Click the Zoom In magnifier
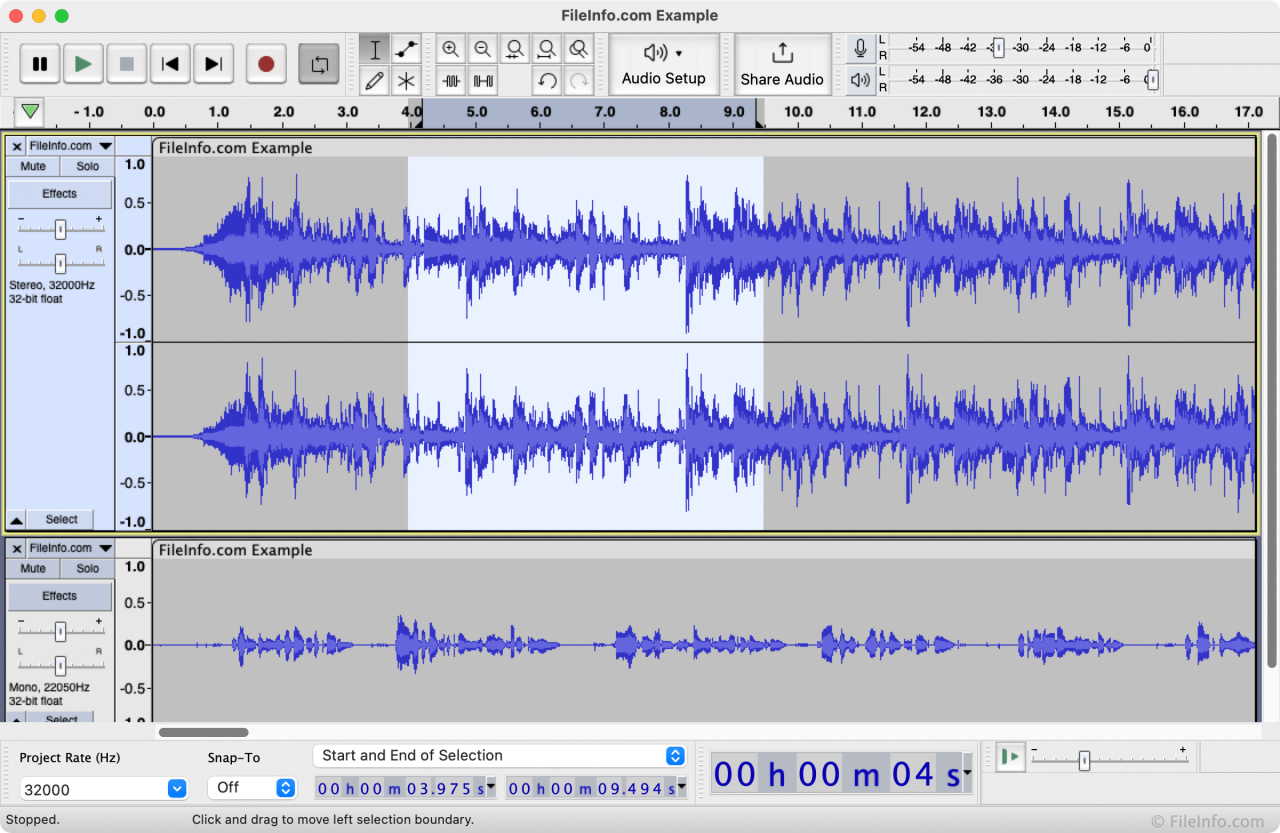1280x833 pixels. [451, 49]
